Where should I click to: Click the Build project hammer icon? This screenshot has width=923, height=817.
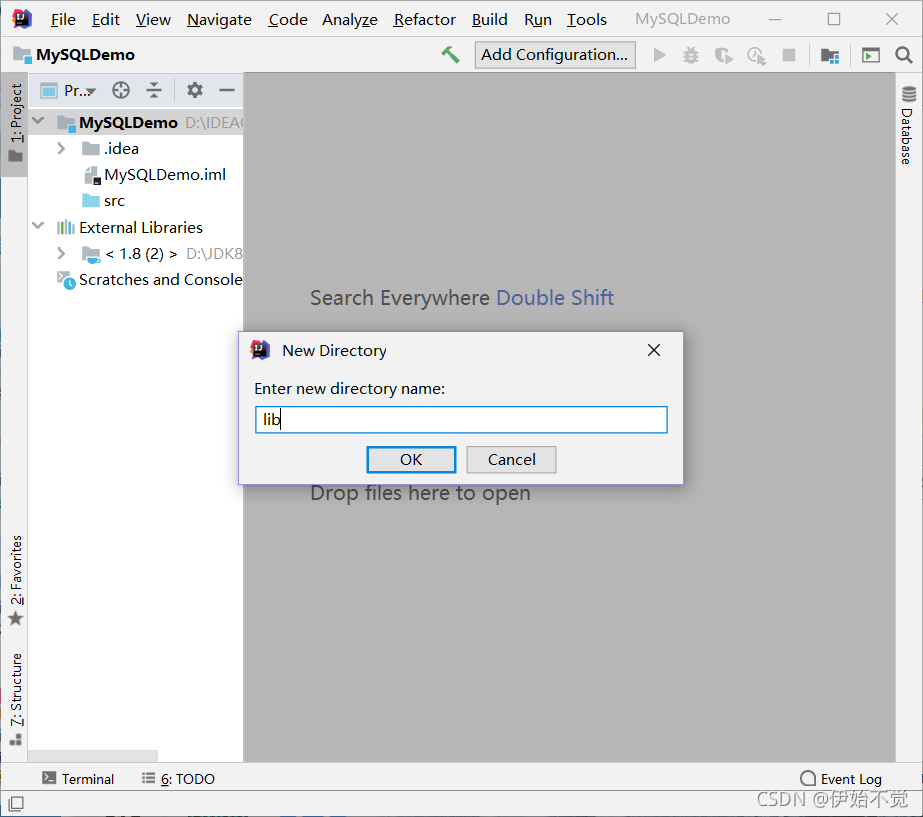point(450,55)
